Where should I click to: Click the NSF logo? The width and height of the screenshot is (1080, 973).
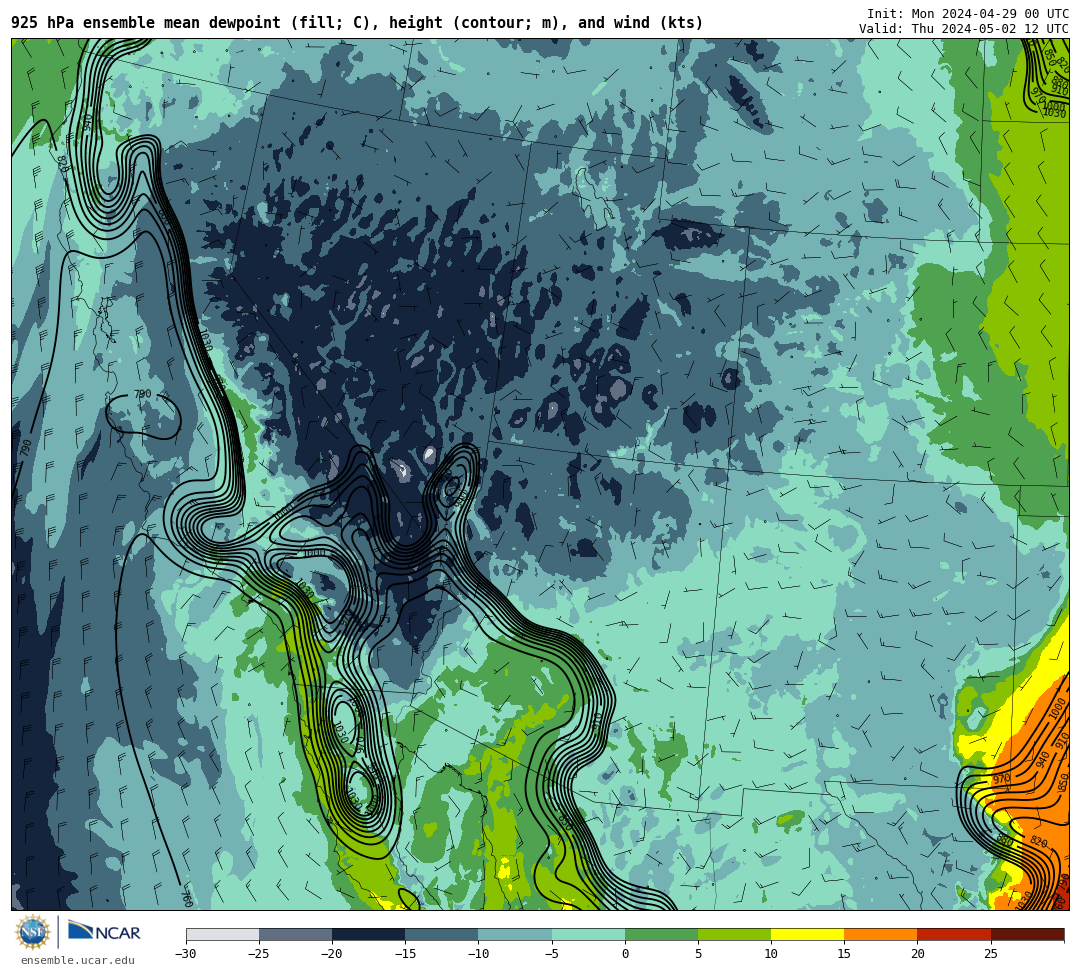32,932
